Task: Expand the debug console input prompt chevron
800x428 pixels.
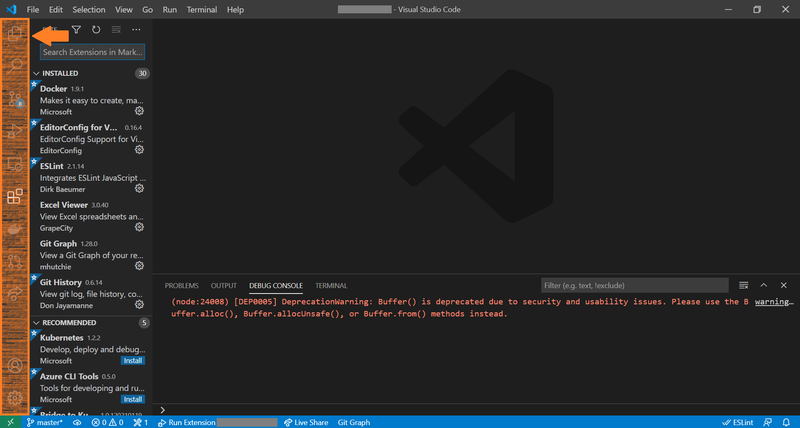Action: click(x=162, y=410)
